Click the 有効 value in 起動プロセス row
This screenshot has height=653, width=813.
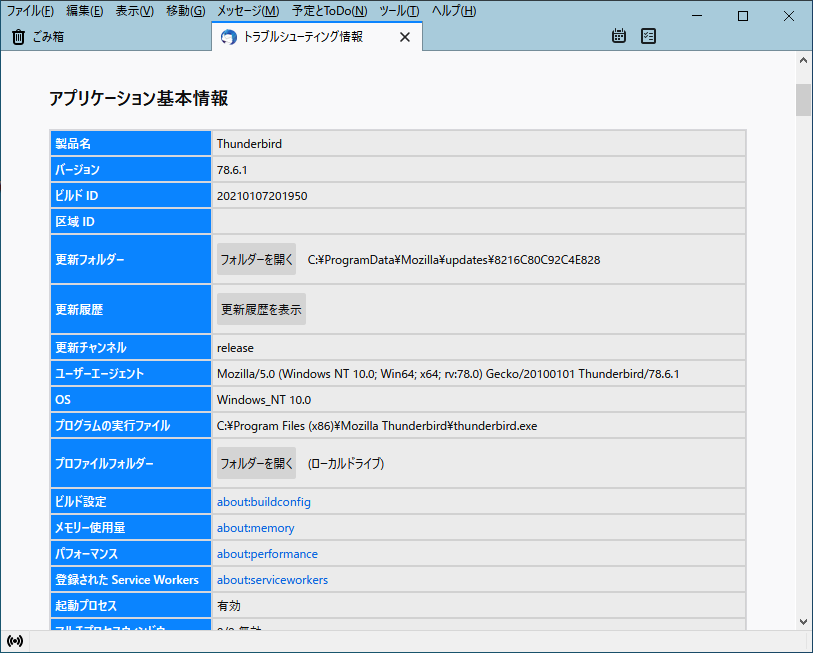229,605
